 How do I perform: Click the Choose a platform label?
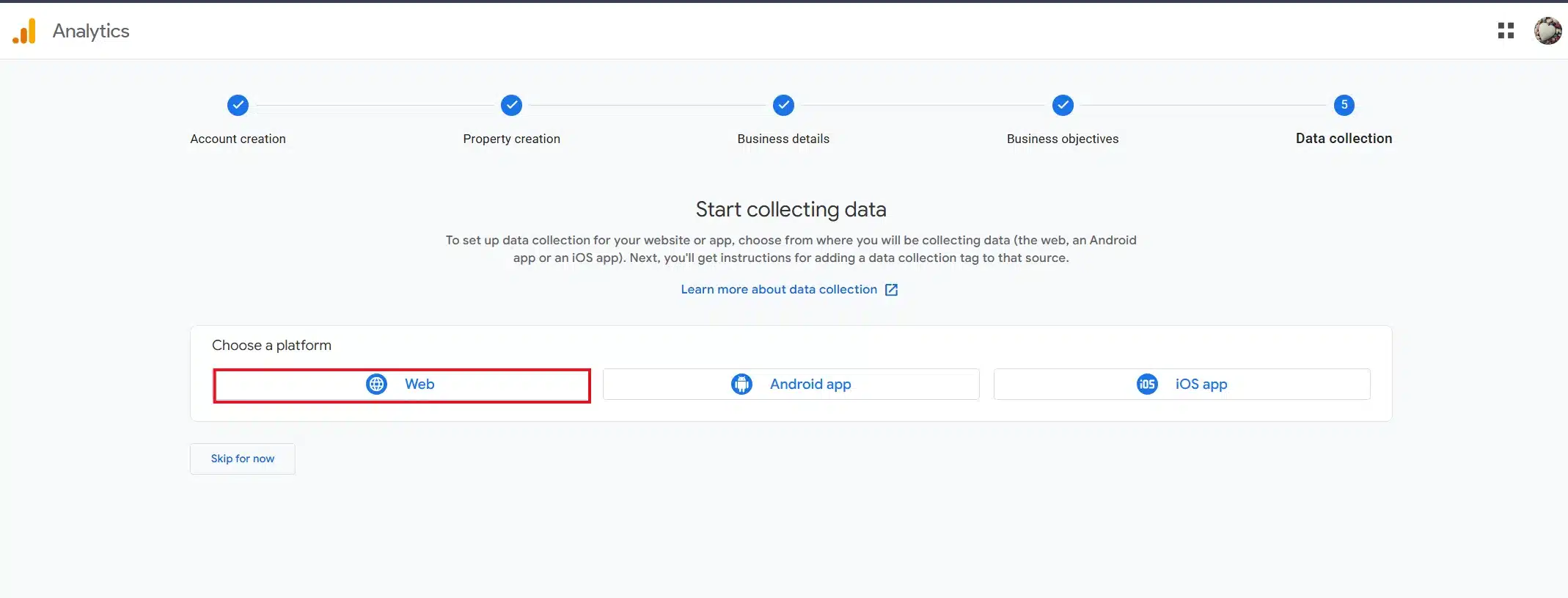point(271,346)
